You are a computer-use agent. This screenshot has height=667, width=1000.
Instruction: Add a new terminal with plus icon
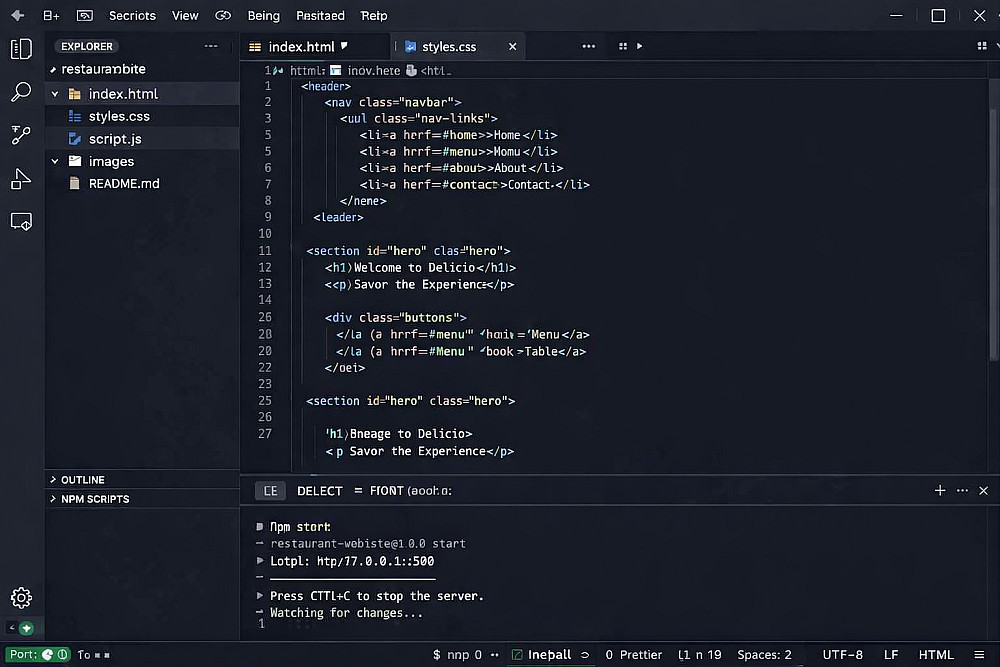940,490
